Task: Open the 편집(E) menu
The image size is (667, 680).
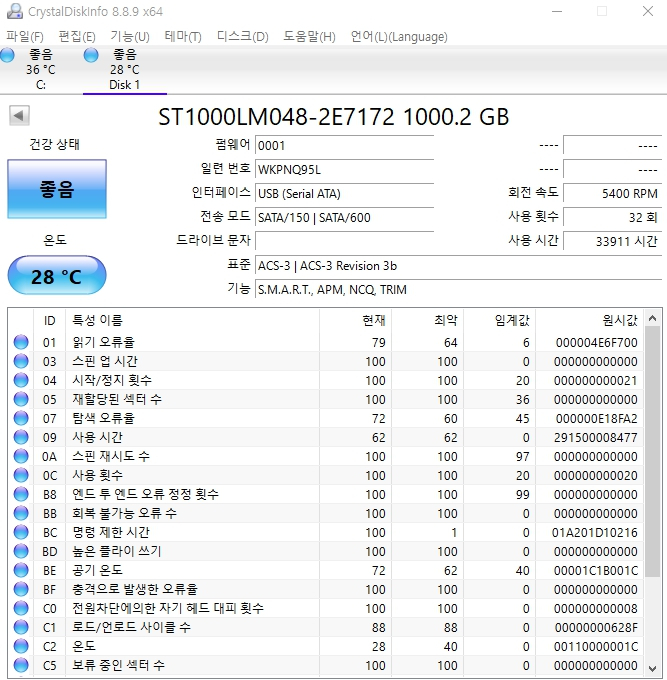Action: 77,36
